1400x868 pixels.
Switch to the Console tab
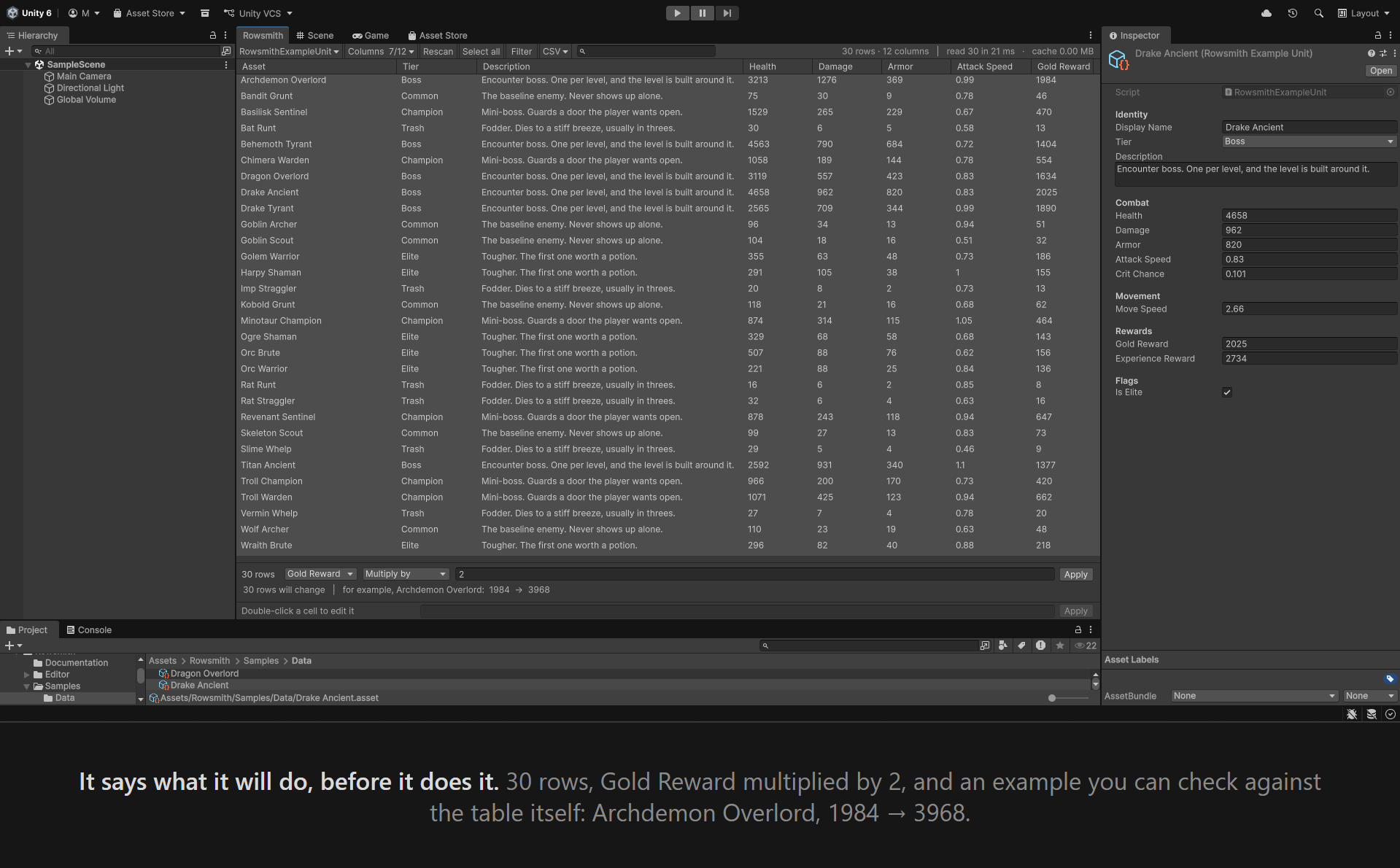pos(89,629)
